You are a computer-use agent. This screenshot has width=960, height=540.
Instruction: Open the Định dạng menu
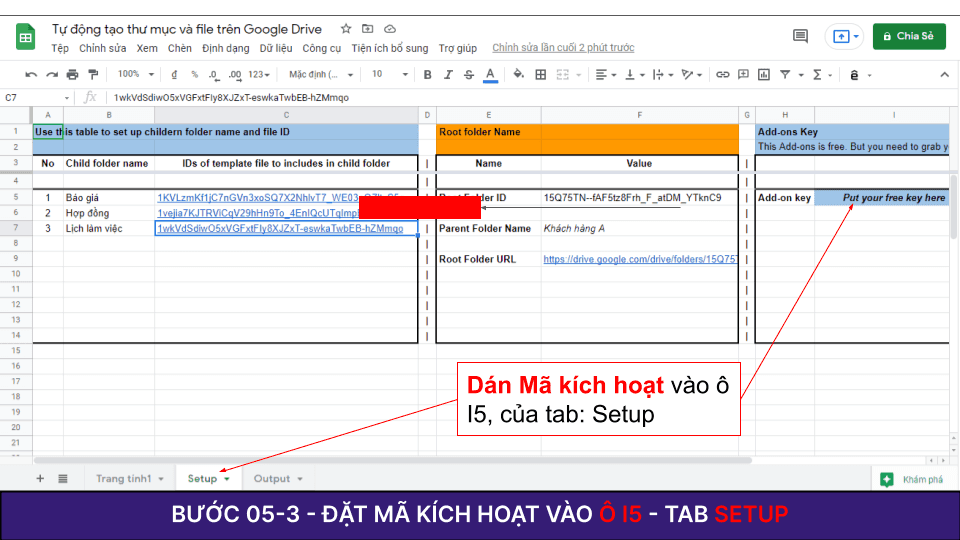click(x=225, y=48)
